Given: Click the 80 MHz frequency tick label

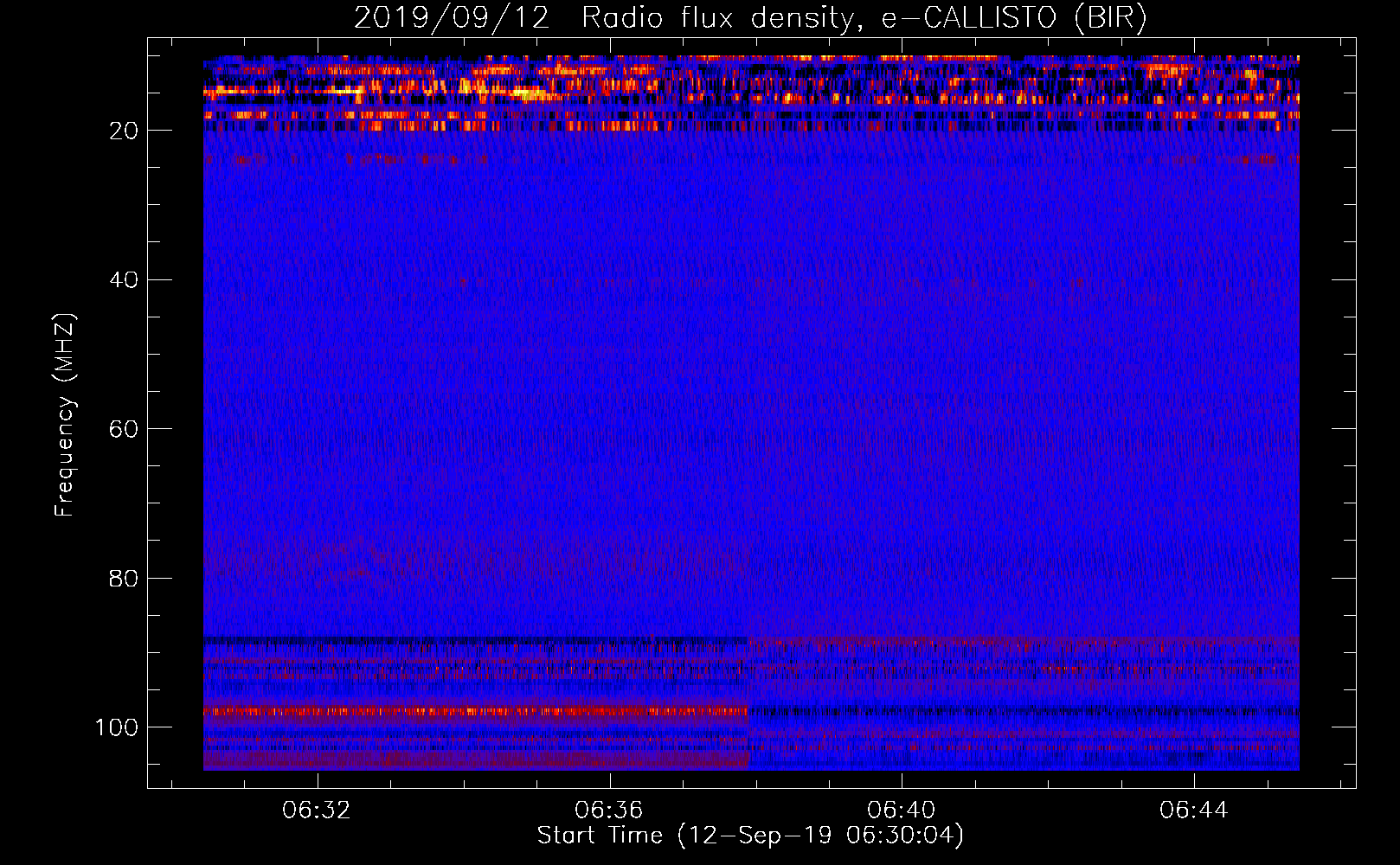Looking at the screenshot, I should point(124,578).
